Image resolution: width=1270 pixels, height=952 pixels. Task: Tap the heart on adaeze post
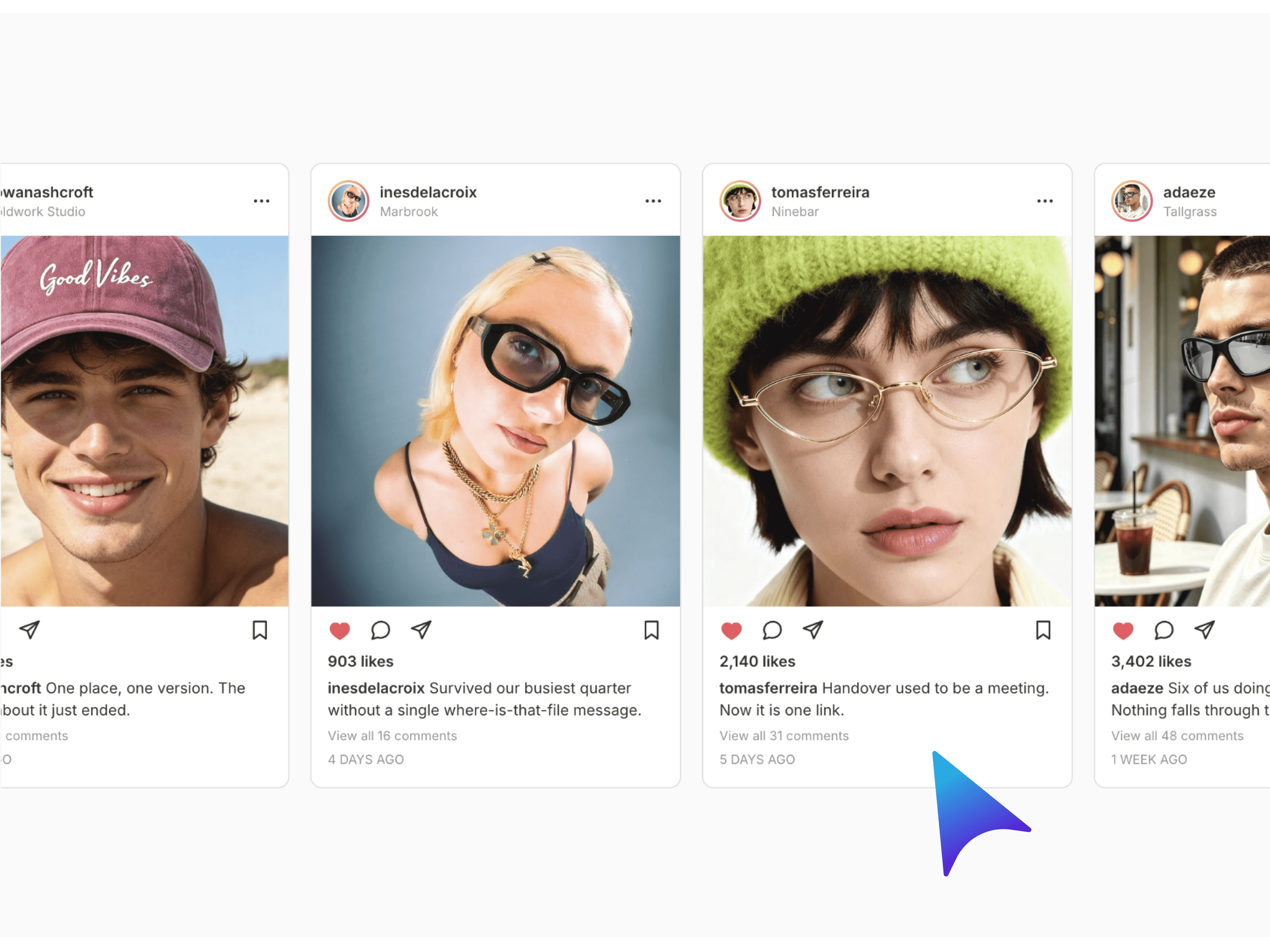[x=1123, y=631]
